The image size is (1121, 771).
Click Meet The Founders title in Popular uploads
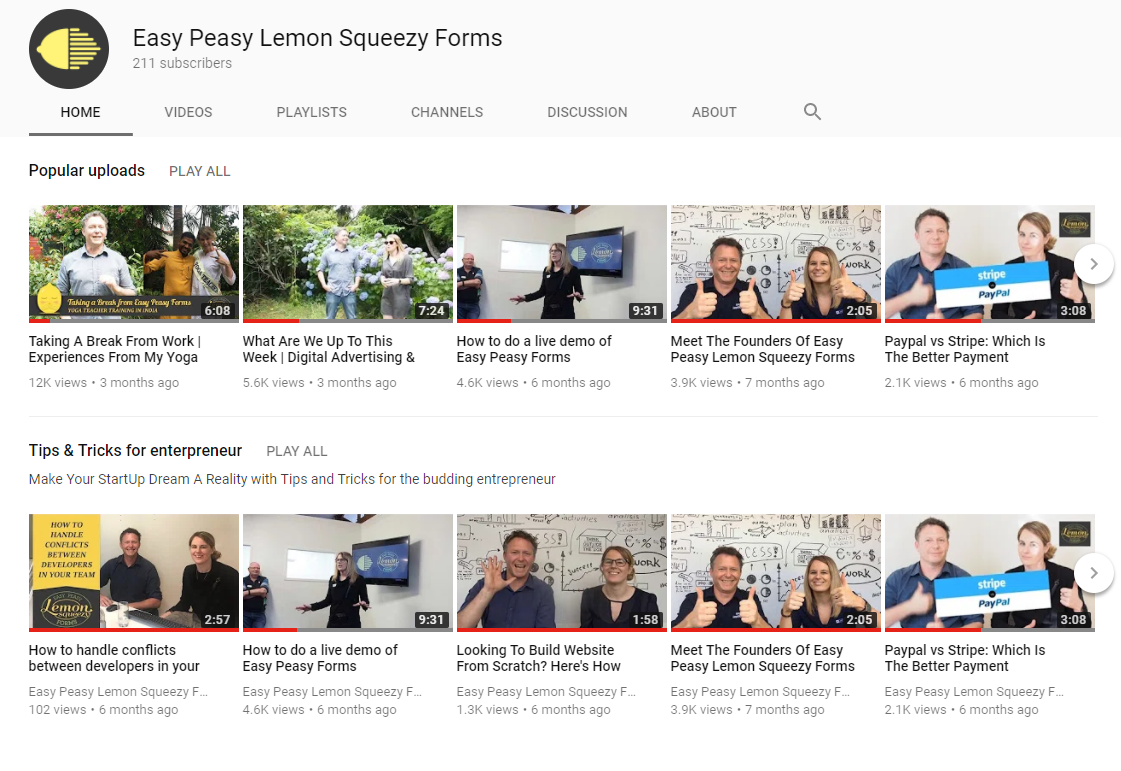763,349
